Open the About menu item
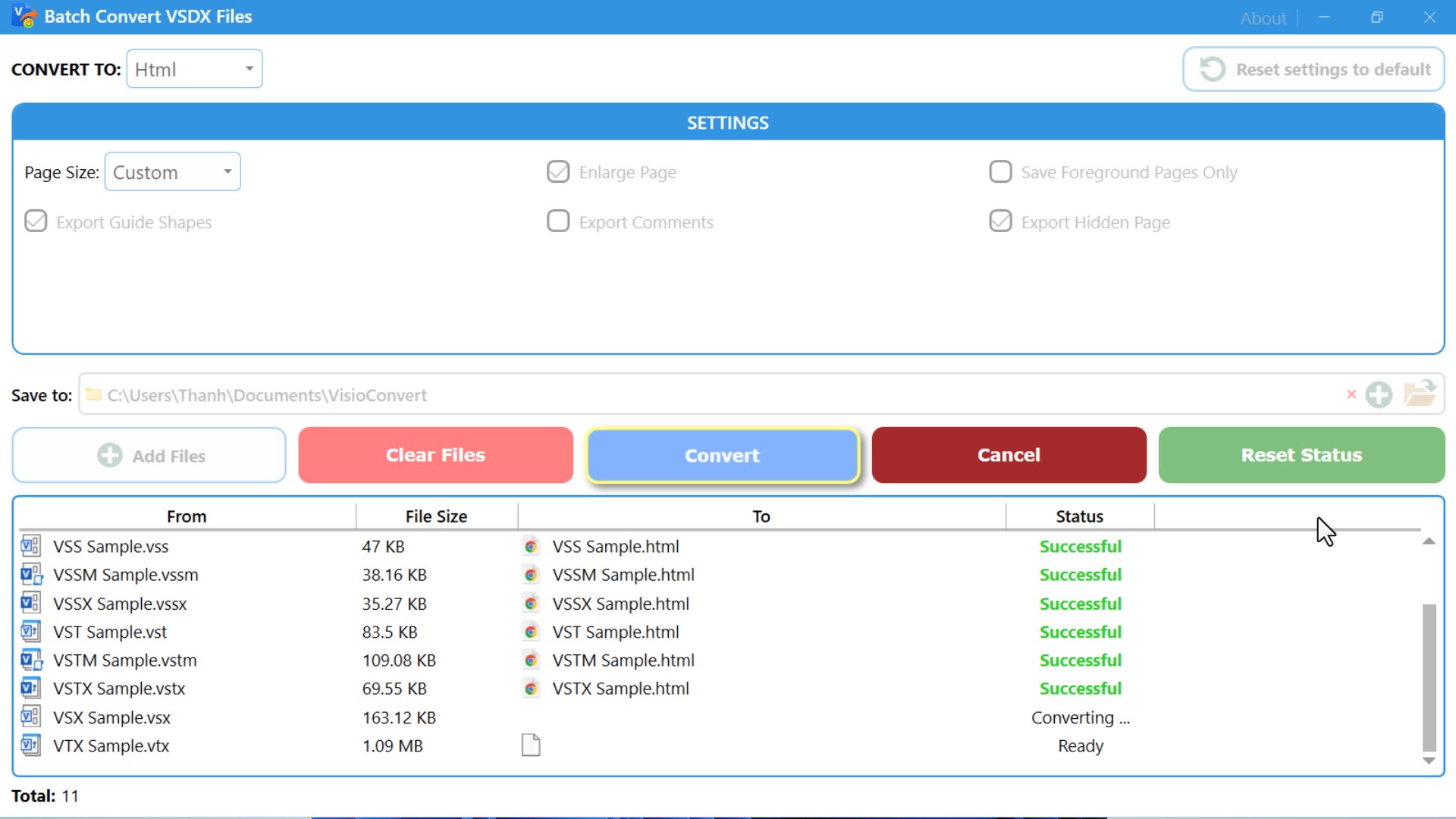 (1263, 18)
